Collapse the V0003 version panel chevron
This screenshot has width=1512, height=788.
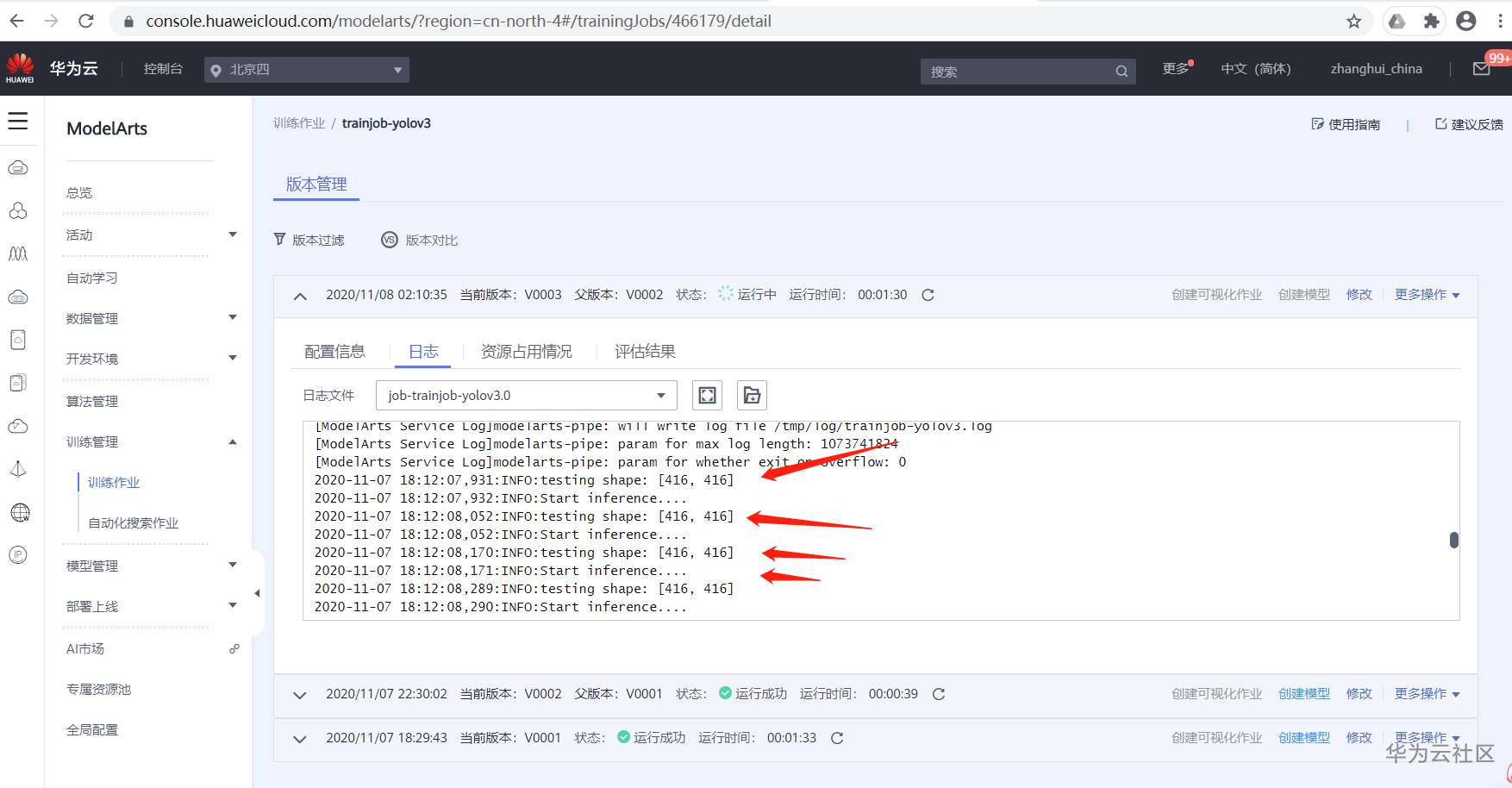(300, 296)
